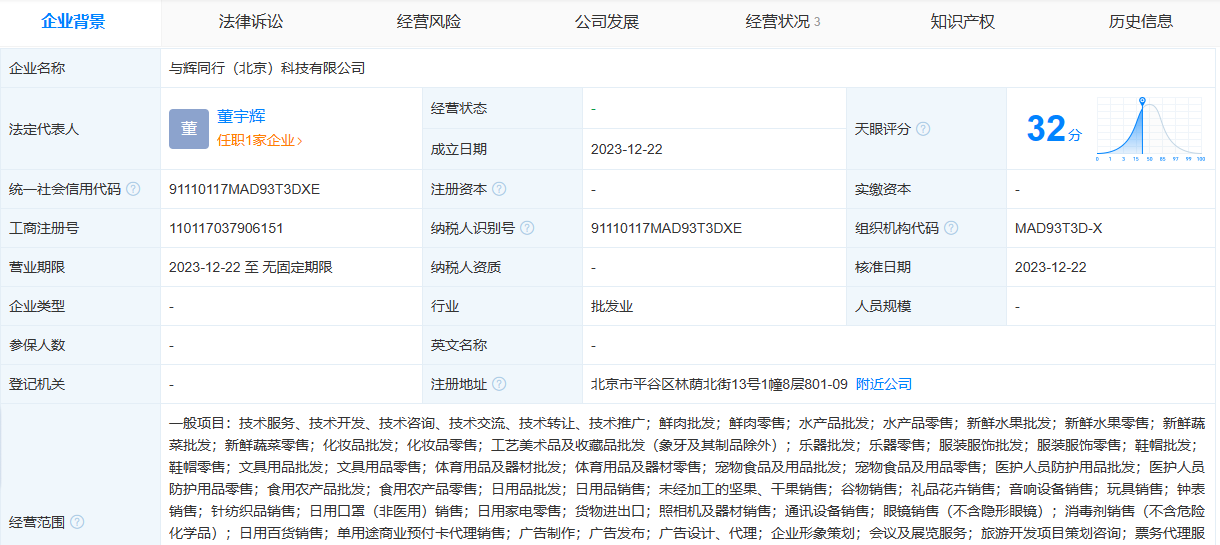This screenshot has height=545, width=1220.
Task: Click the 工商注册号 label cell
Action: pos(80,228)
